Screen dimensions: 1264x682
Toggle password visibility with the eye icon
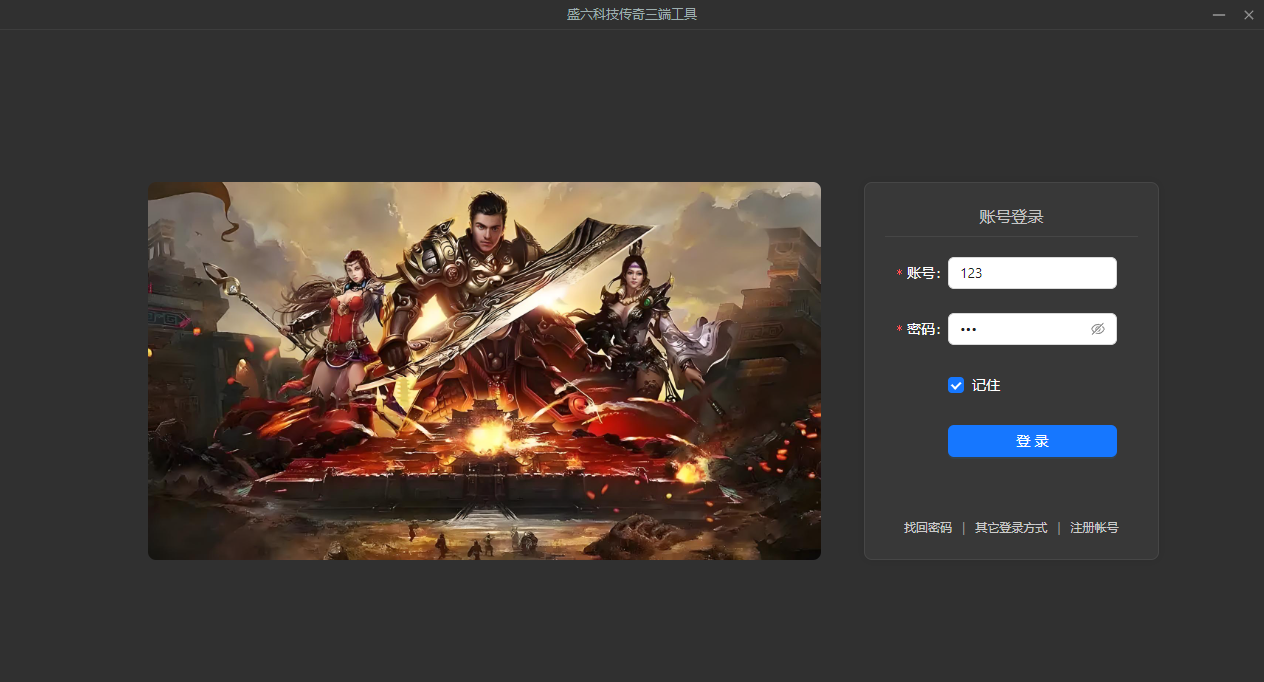[1098, 329]
